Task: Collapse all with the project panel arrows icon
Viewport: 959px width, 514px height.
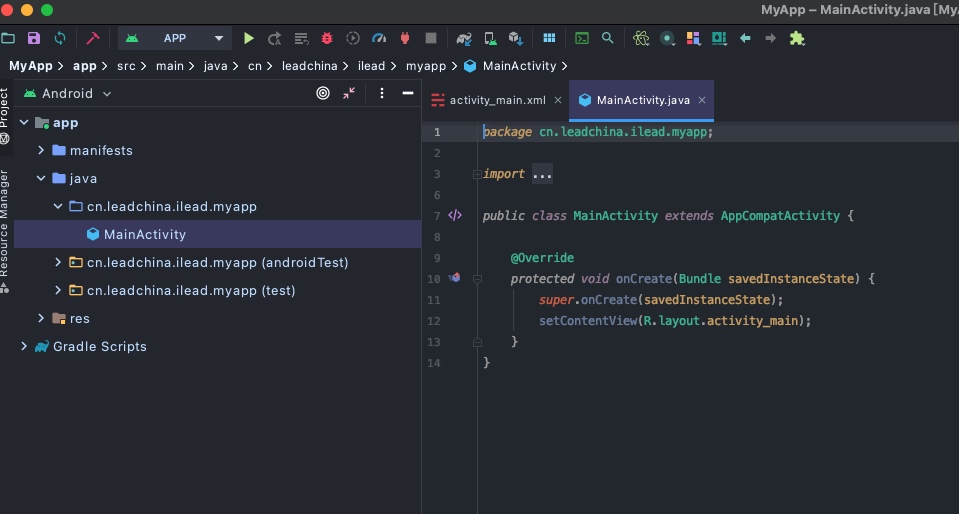Action: pyautogui.click(x=349, y=93)
